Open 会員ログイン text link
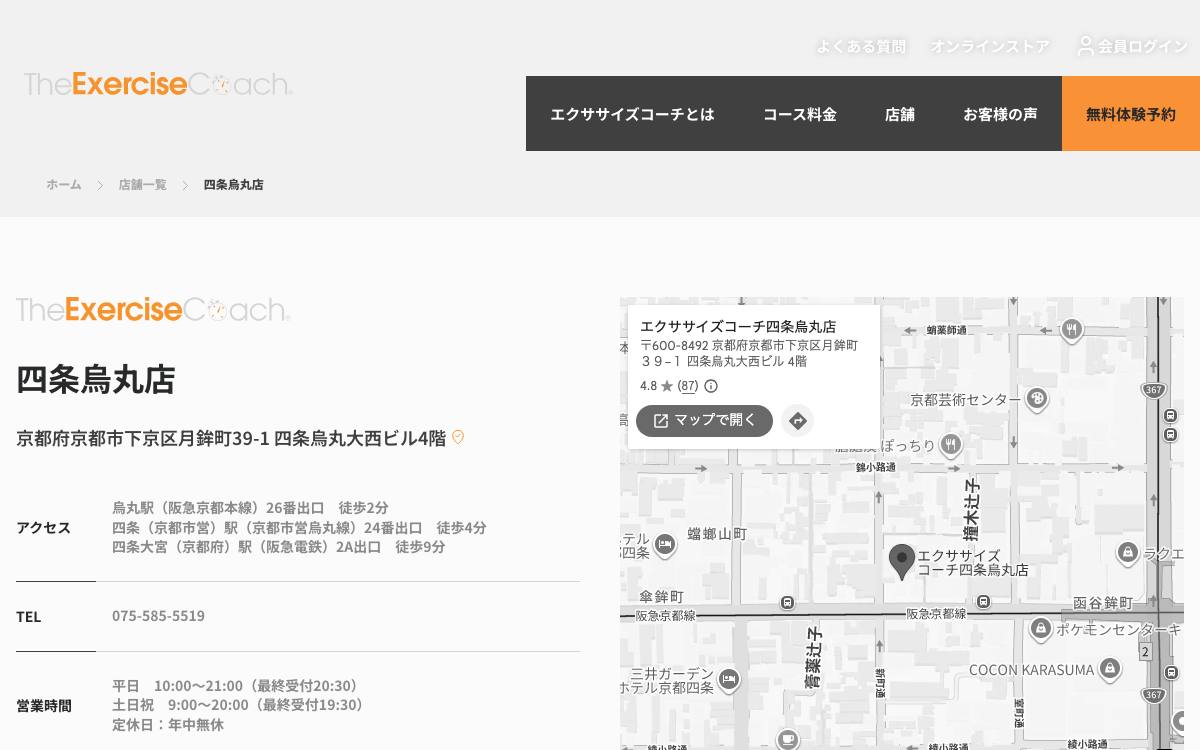Screen dimensions: 1200x750 (x=1142, y=46)
